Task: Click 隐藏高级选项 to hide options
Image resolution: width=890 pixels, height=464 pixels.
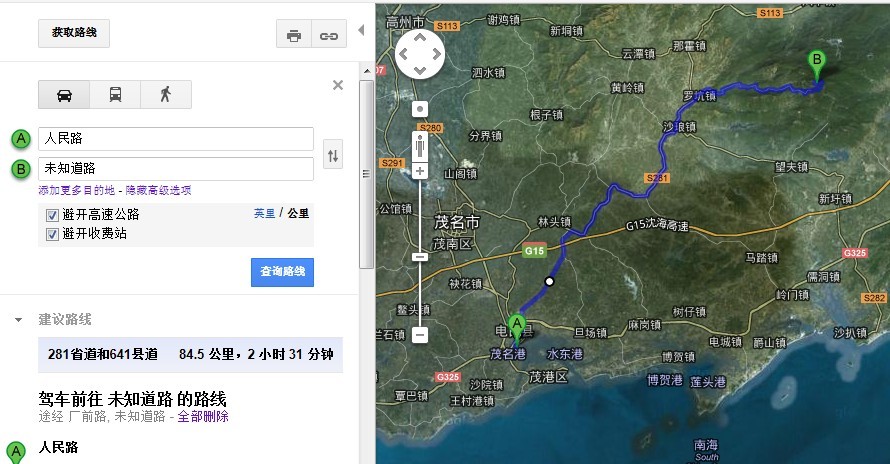Action: 158,190
